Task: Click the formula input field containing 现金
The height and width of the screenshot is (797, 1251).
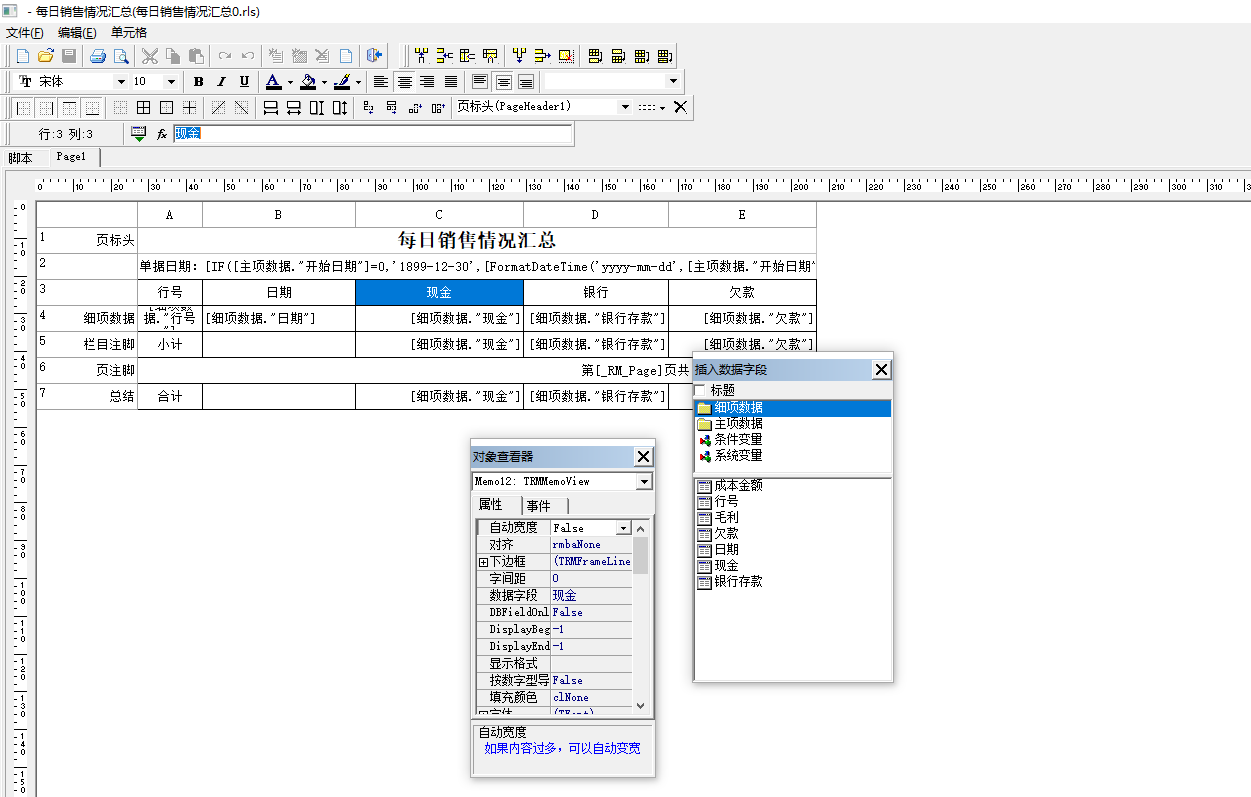Action: [373, 134]
